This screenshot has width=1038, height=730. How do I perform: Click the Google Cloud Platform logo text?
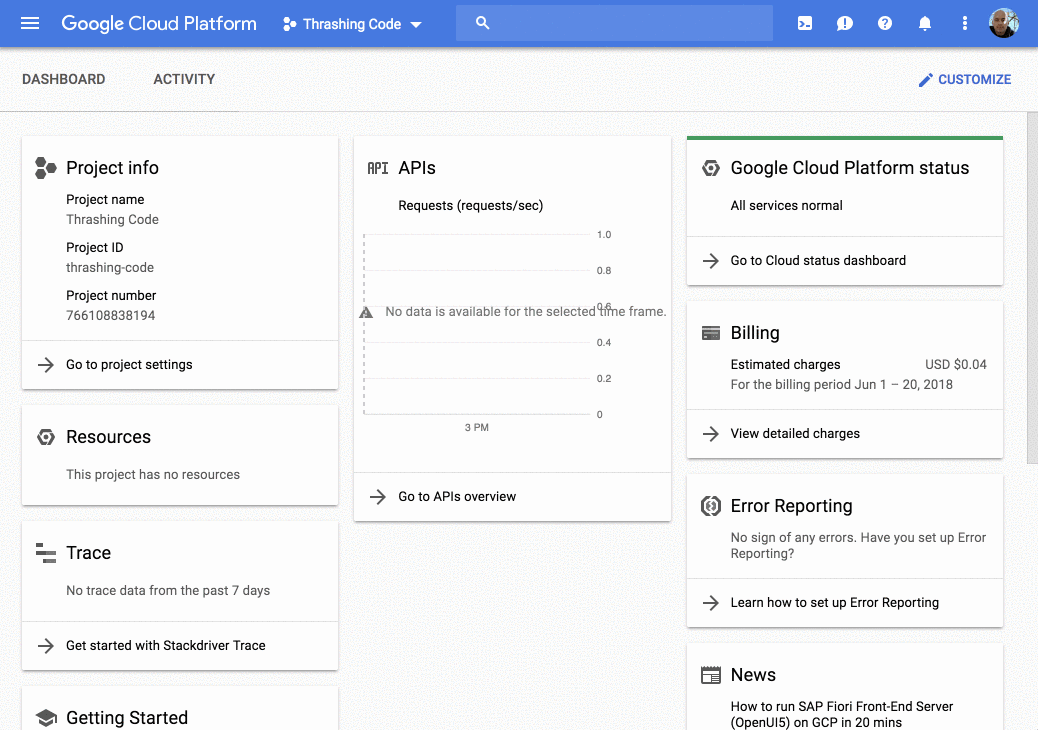[x=159, y=24]
